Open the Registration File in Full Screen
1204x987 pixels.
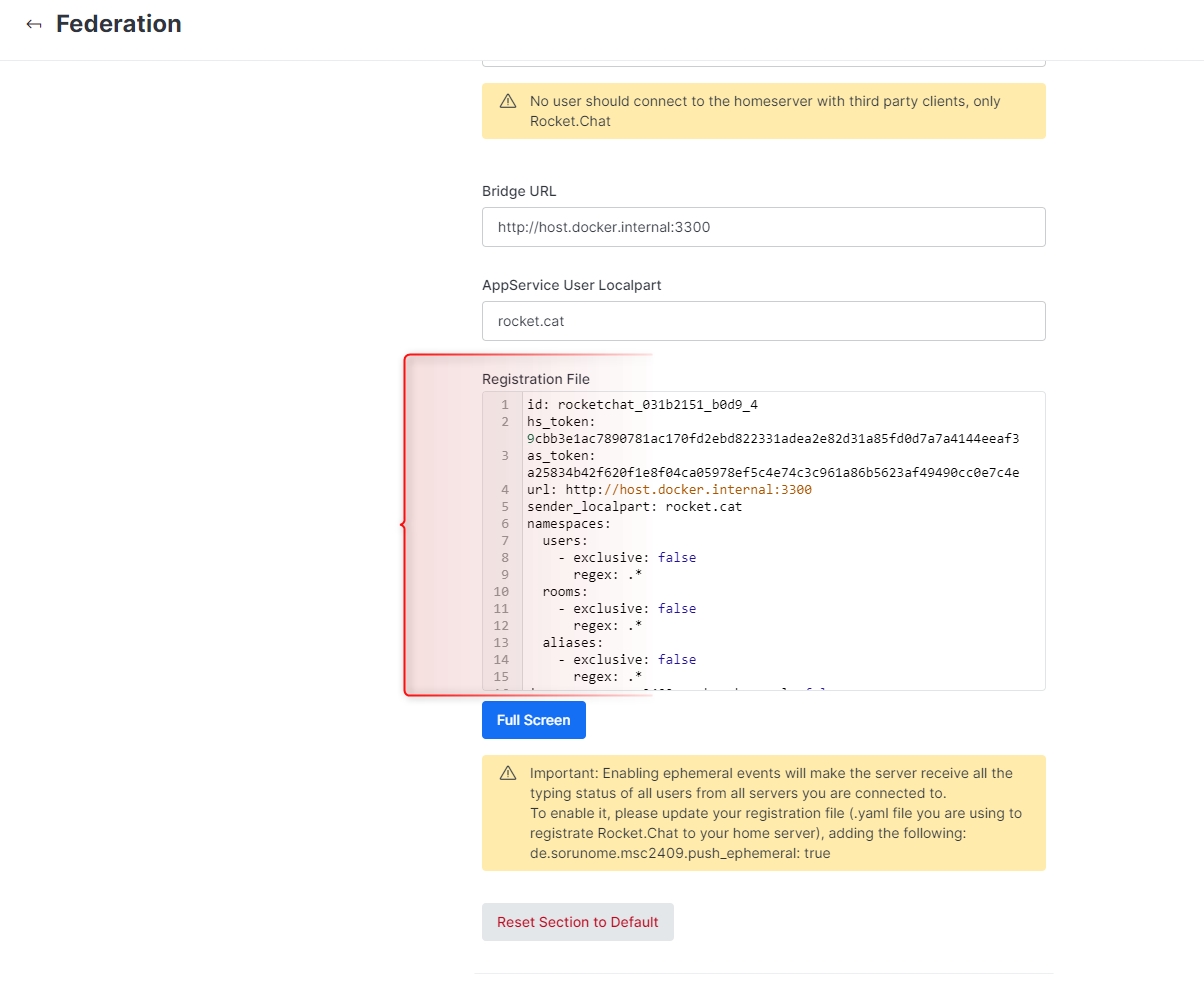533,720
